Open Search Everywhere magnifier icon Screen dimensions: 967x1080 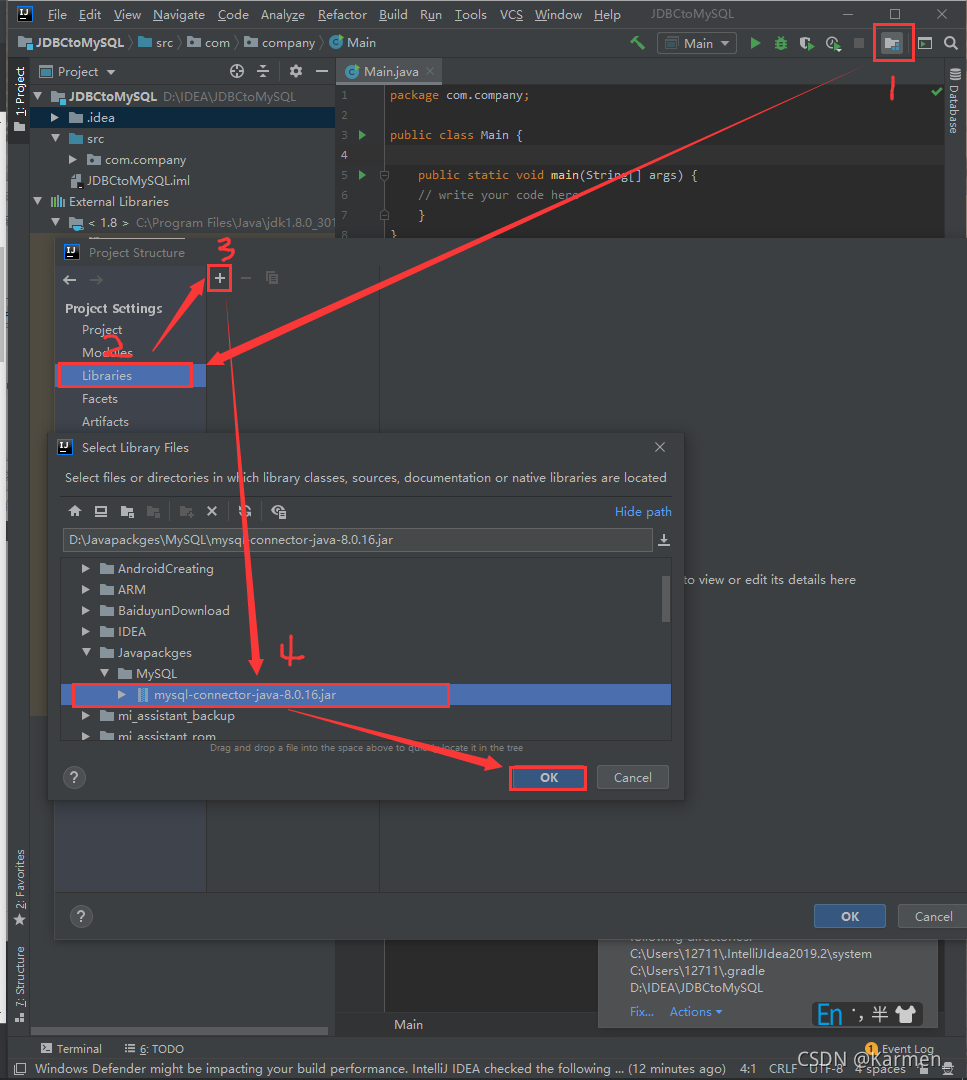tap(950, 43)
